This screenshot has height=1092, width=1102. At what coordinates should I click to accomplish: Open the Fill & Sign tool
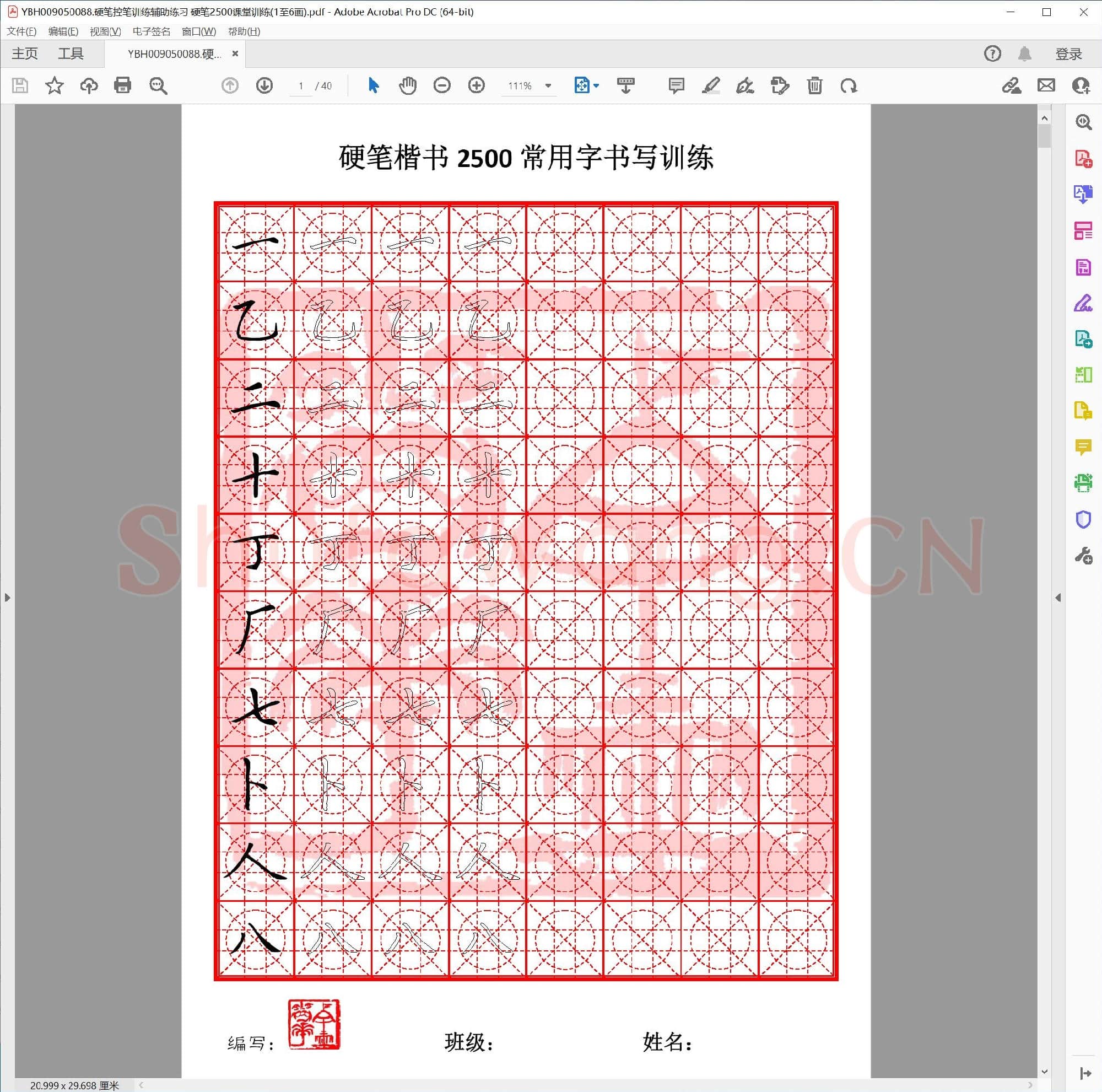coord(1083,305)
